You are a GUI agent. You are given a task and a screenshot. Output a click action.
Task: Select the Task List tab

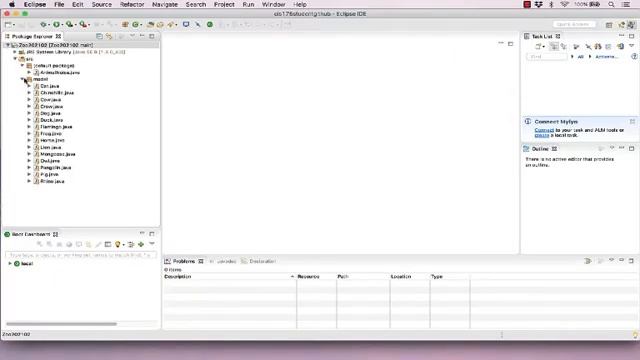point(542,36)
